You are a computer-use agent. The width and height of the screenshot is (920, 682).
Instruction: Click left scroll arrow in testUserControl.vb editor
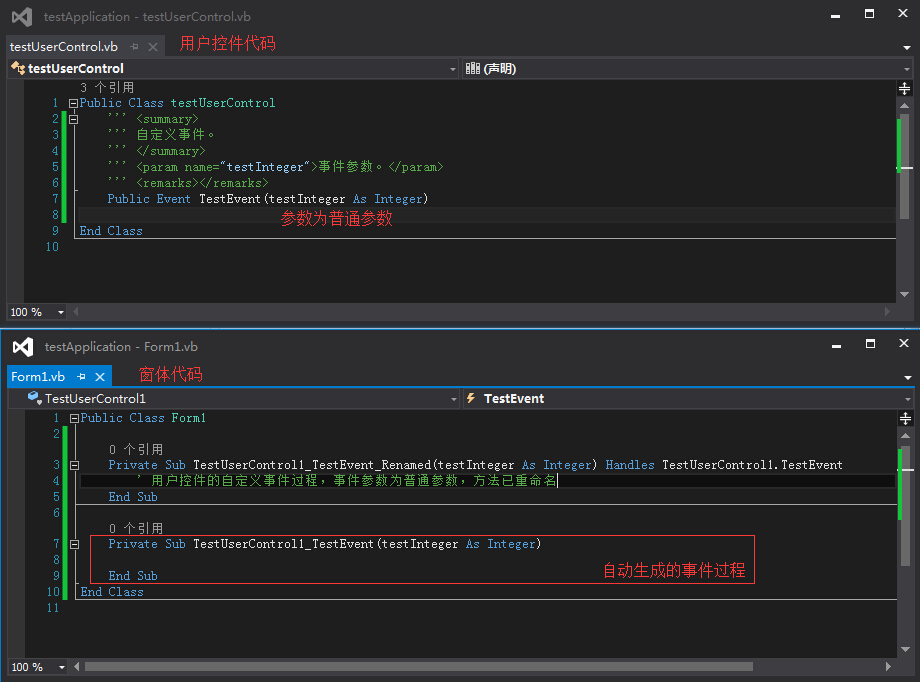tap(76, 312)
